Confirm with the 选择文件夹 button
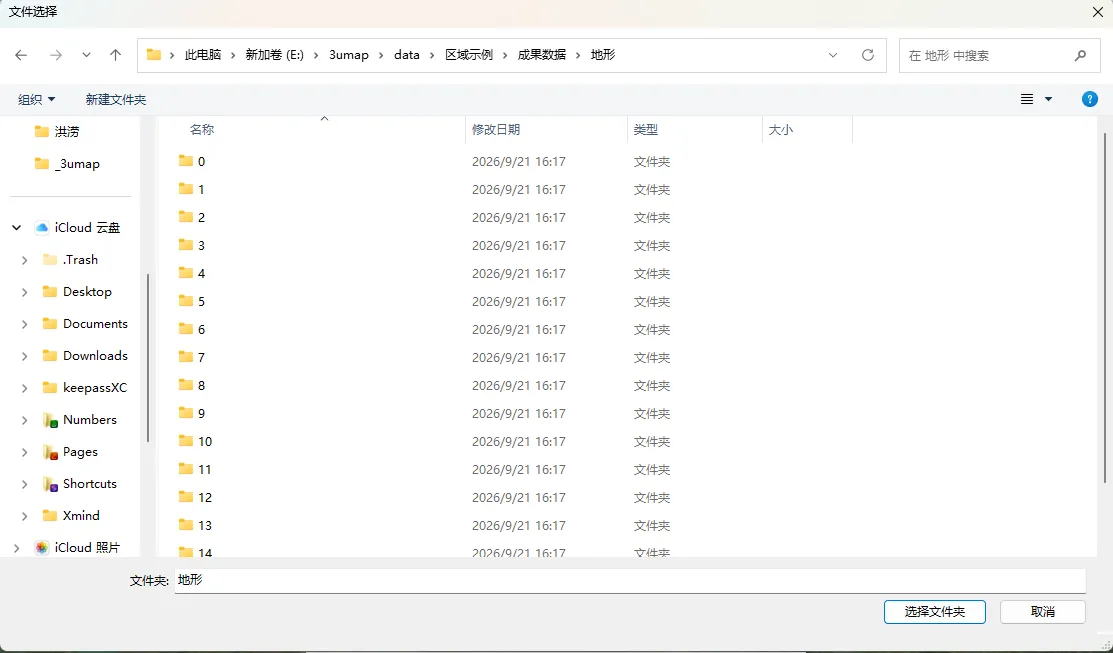The height and width of the screenshot is (653, 1113). pos(935,612)
